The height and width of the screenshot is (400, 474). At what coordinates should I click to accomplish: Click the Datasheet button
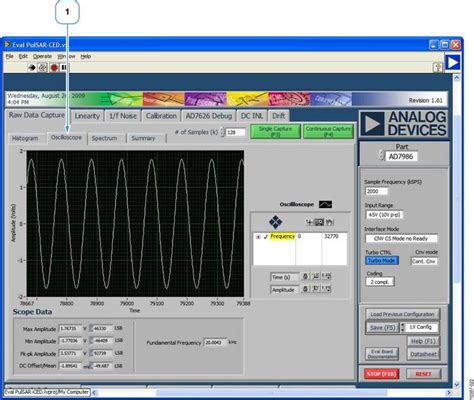tap(423, 354)
